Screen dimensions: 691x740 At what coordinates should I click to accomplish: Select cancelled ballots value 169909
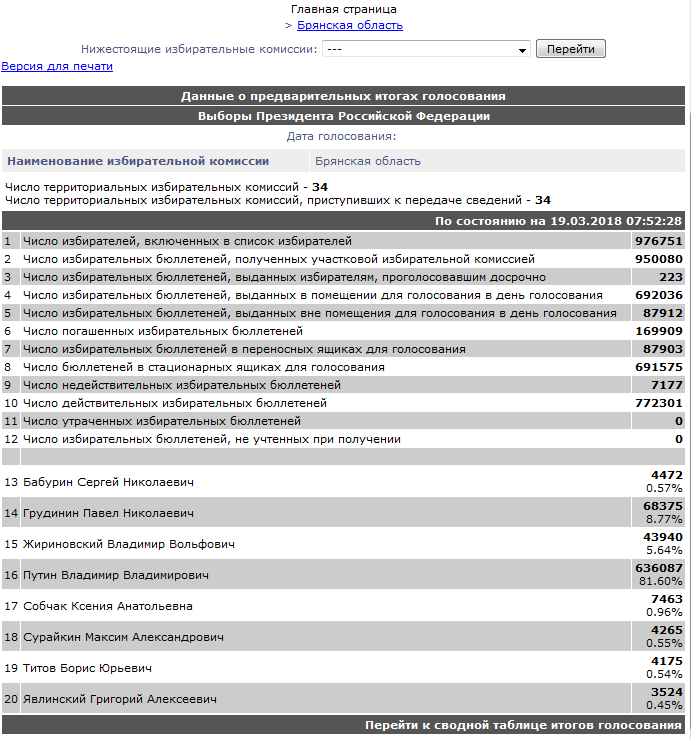pyautogui.click(x=658, y=331)
